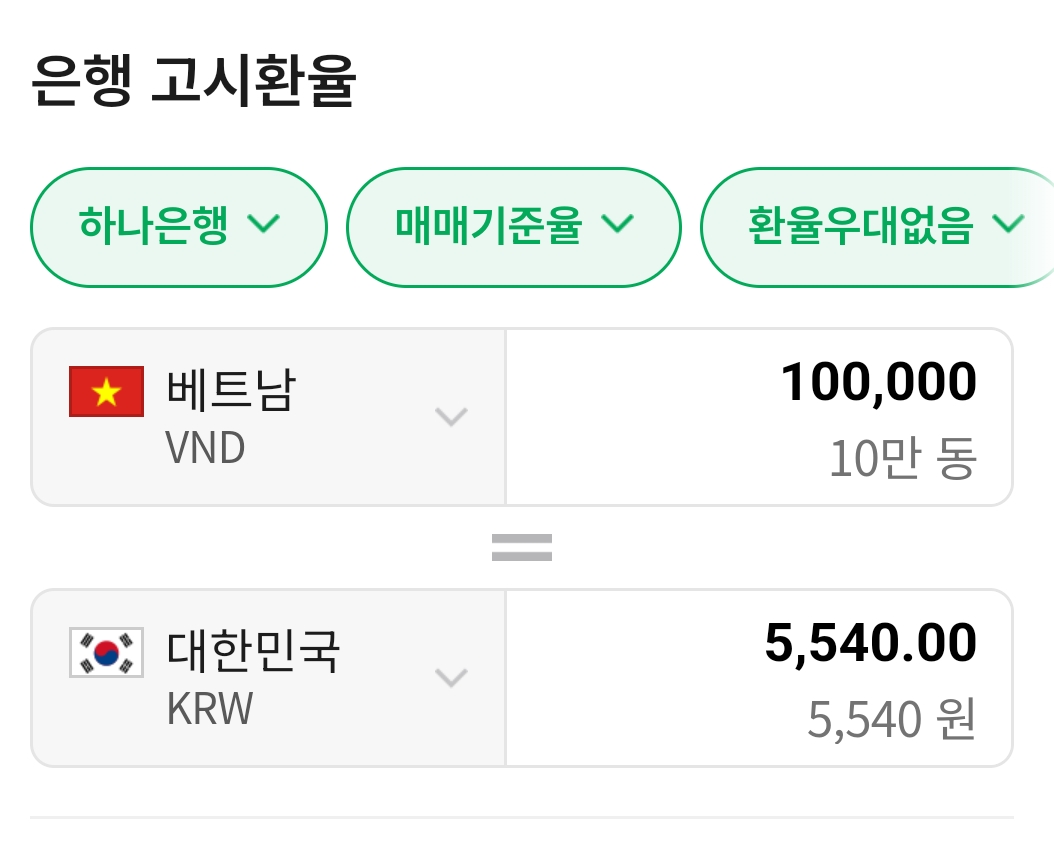This screenshot has height=851, width=1054.
Task: Click the 베트남 country name label
Action: coord(230,391)
